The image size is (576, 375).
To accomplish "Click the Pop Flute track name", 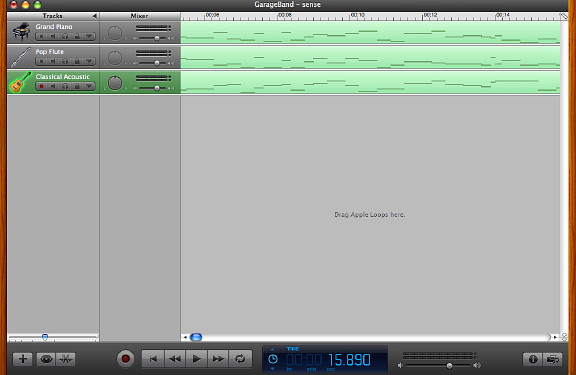I will (50, 52).
